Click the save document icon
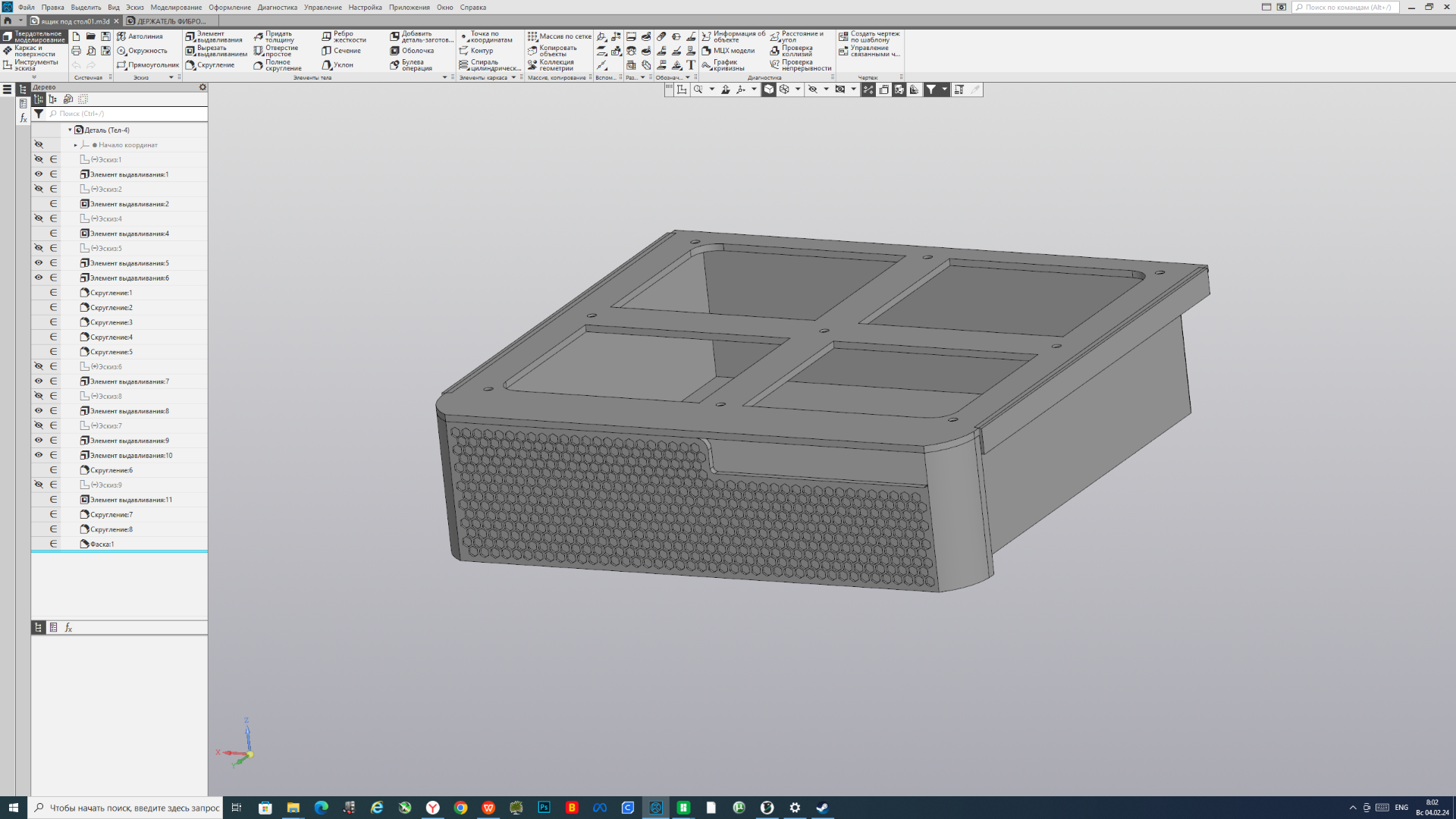The width and height of the screenshot is (1456, 819). [105, 36]
